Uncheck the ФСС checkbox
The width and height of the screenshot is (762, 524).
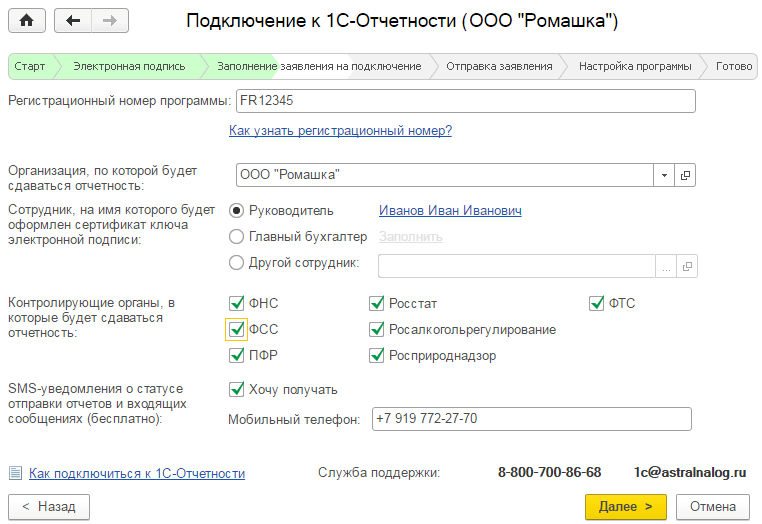237,330
